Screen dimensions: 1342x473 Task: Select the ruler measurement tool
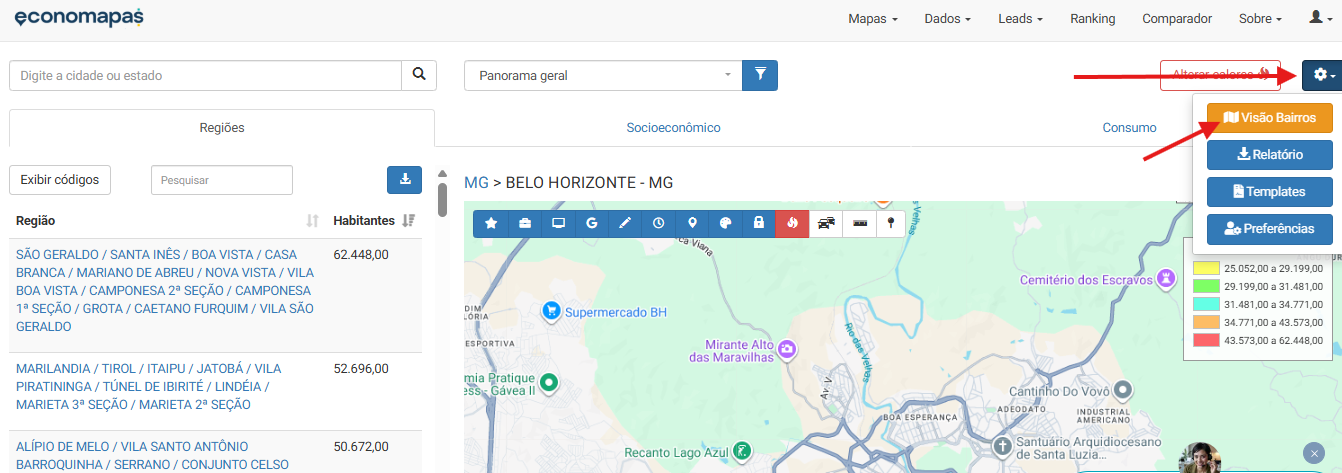pos(859,223)
